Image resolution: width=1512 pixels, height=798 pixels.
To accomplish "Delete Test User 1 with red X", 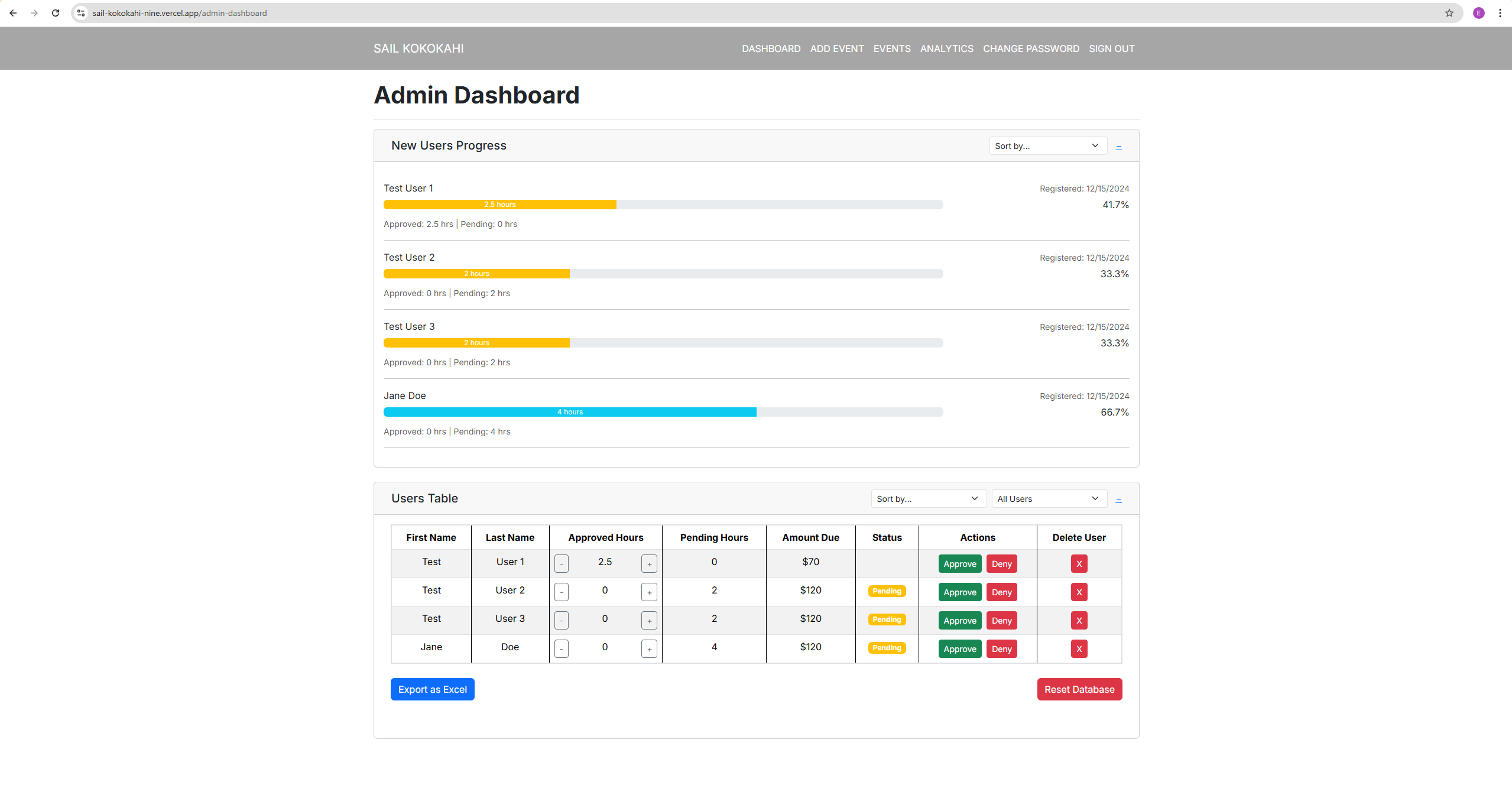I will pyautogui.click(x=1079, y=564).
